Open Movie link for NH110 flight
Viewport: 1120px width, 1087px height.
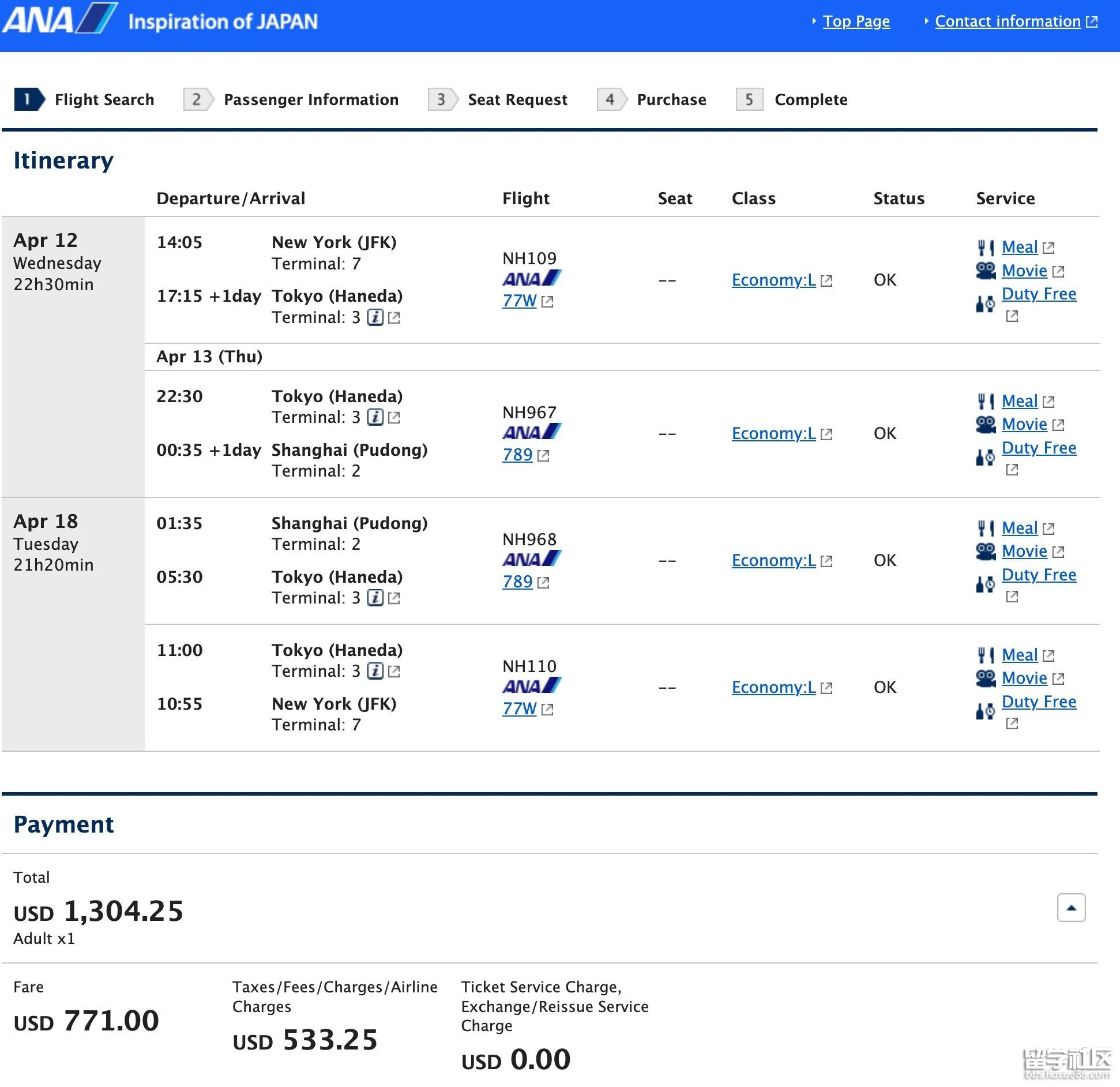[1024, 678]
